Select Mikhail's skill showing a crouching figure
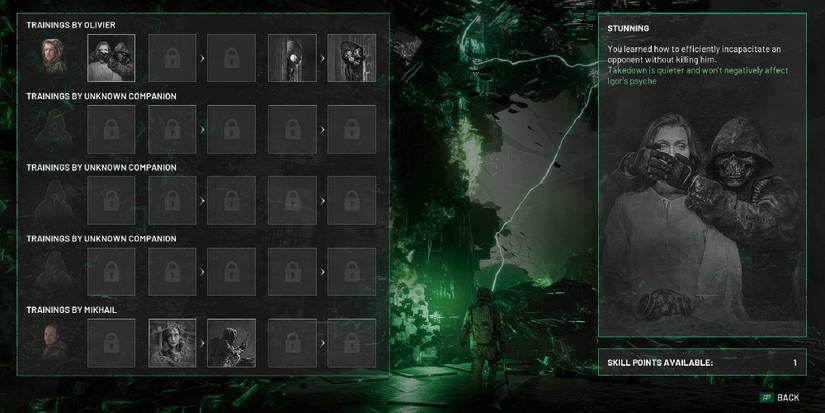825x413 pixels. click(x=232, y=343)
